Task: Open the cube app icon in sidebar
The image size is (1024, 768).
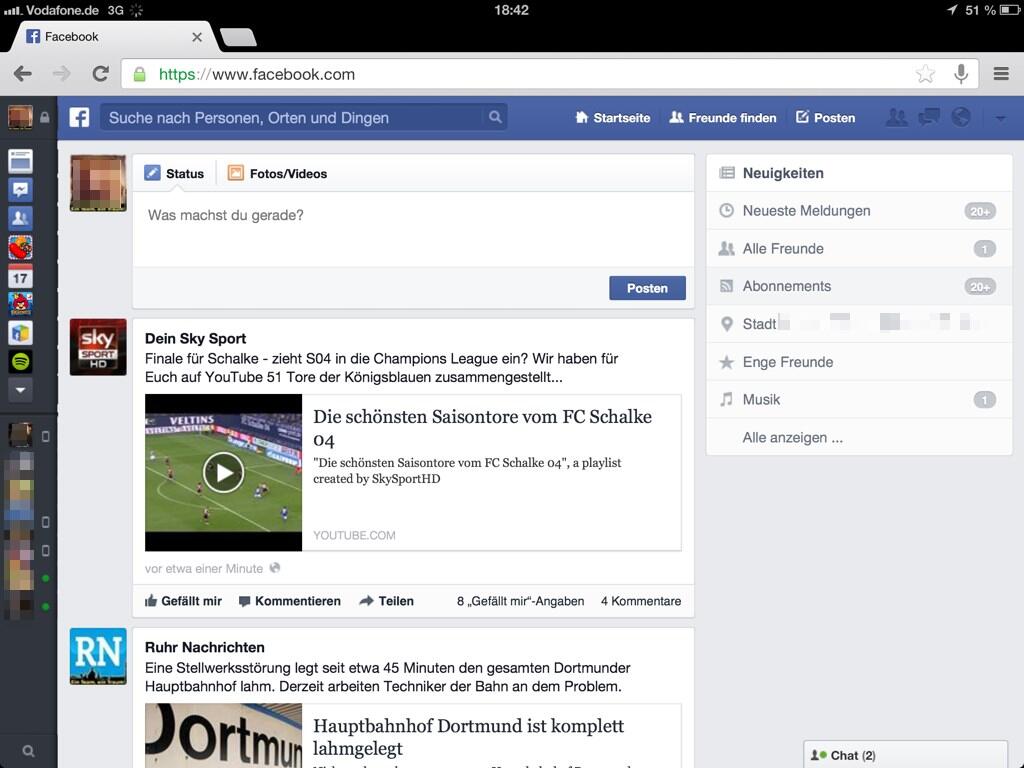Action: [20, 333]
